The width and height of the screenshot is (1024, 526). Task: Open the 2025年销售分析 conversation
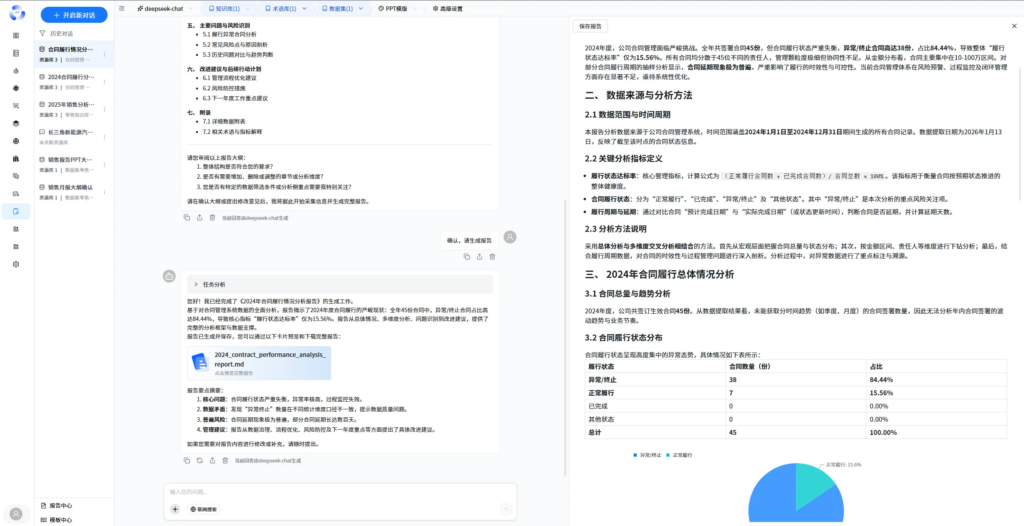[70, 104]
